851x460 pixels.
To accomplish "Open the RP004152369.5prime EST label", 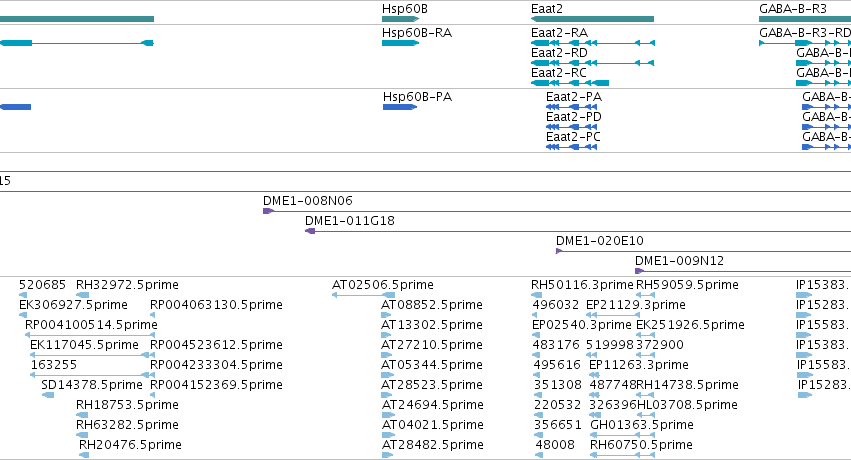I will (216, 385).
